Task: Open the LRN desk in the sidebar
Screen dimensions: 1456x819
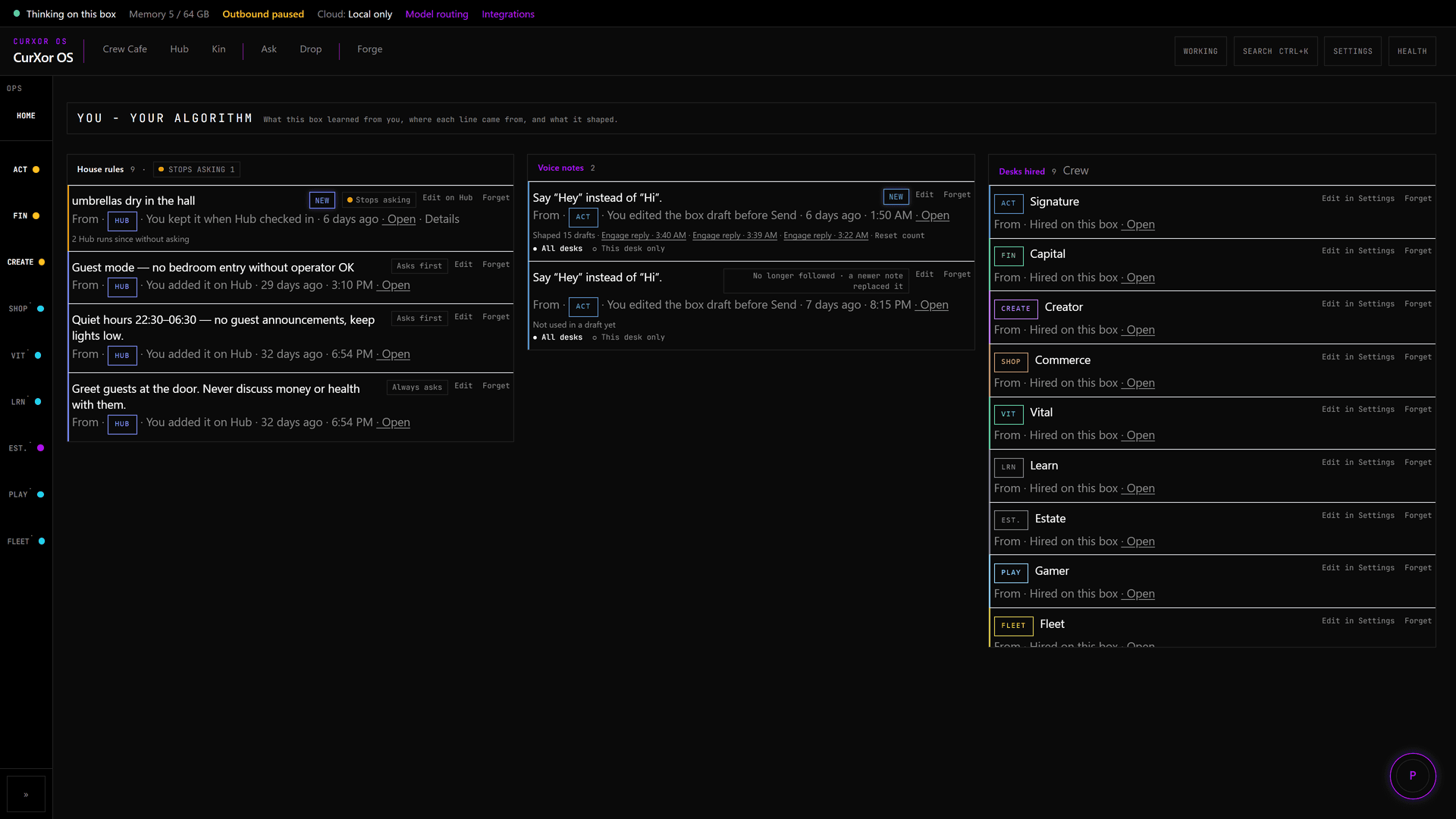Action: click(26, 402)
